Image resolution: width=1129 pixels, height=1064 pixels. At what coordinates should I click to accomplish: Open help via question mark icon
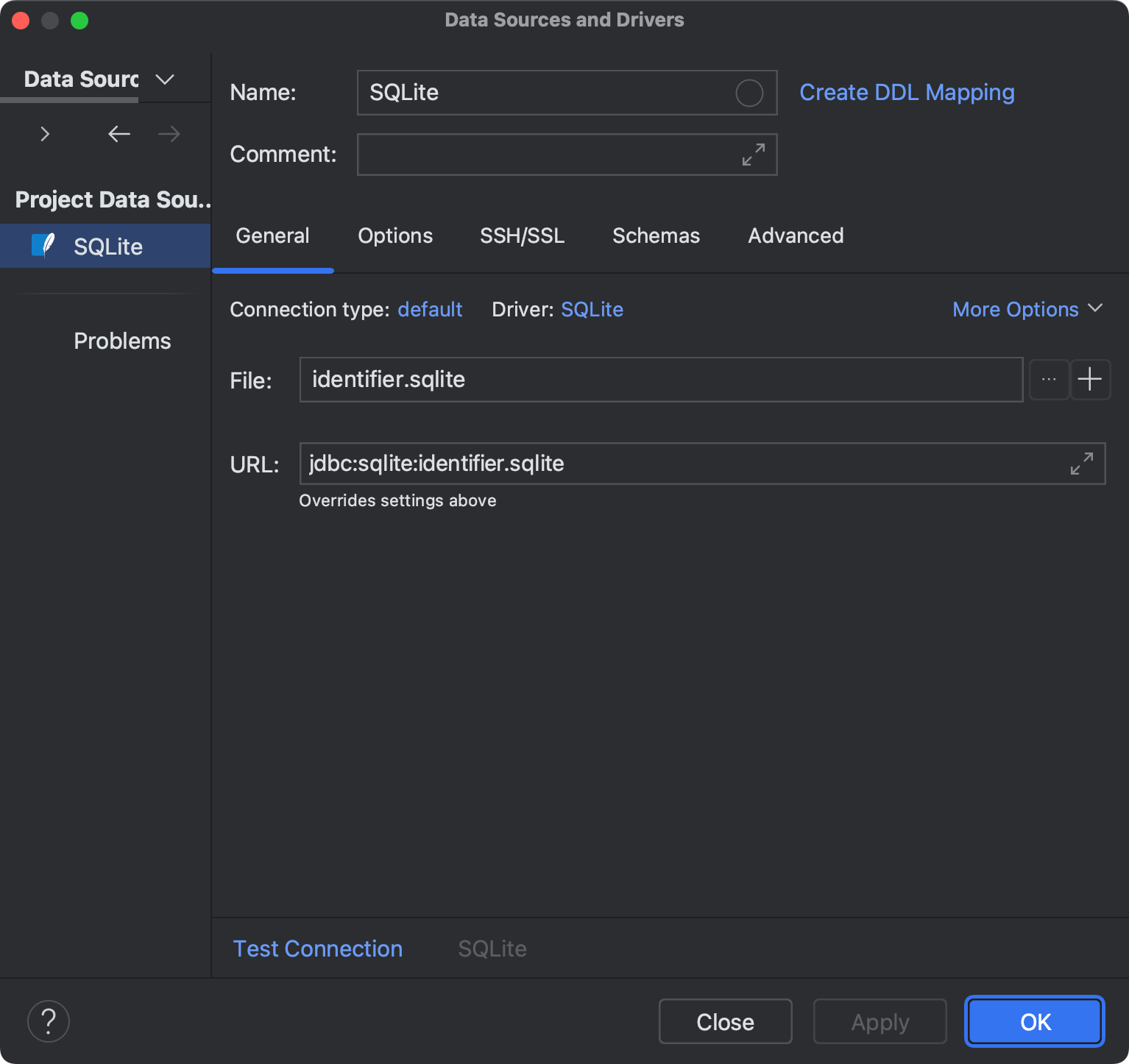point(48,1021)
